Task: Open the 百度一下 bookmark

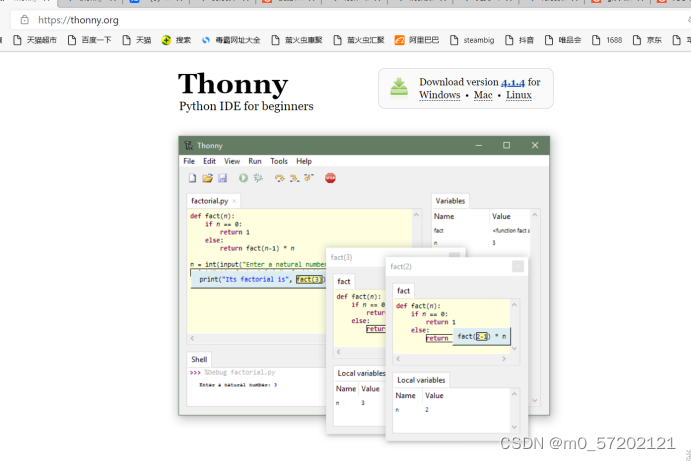Action: (89, 40)
